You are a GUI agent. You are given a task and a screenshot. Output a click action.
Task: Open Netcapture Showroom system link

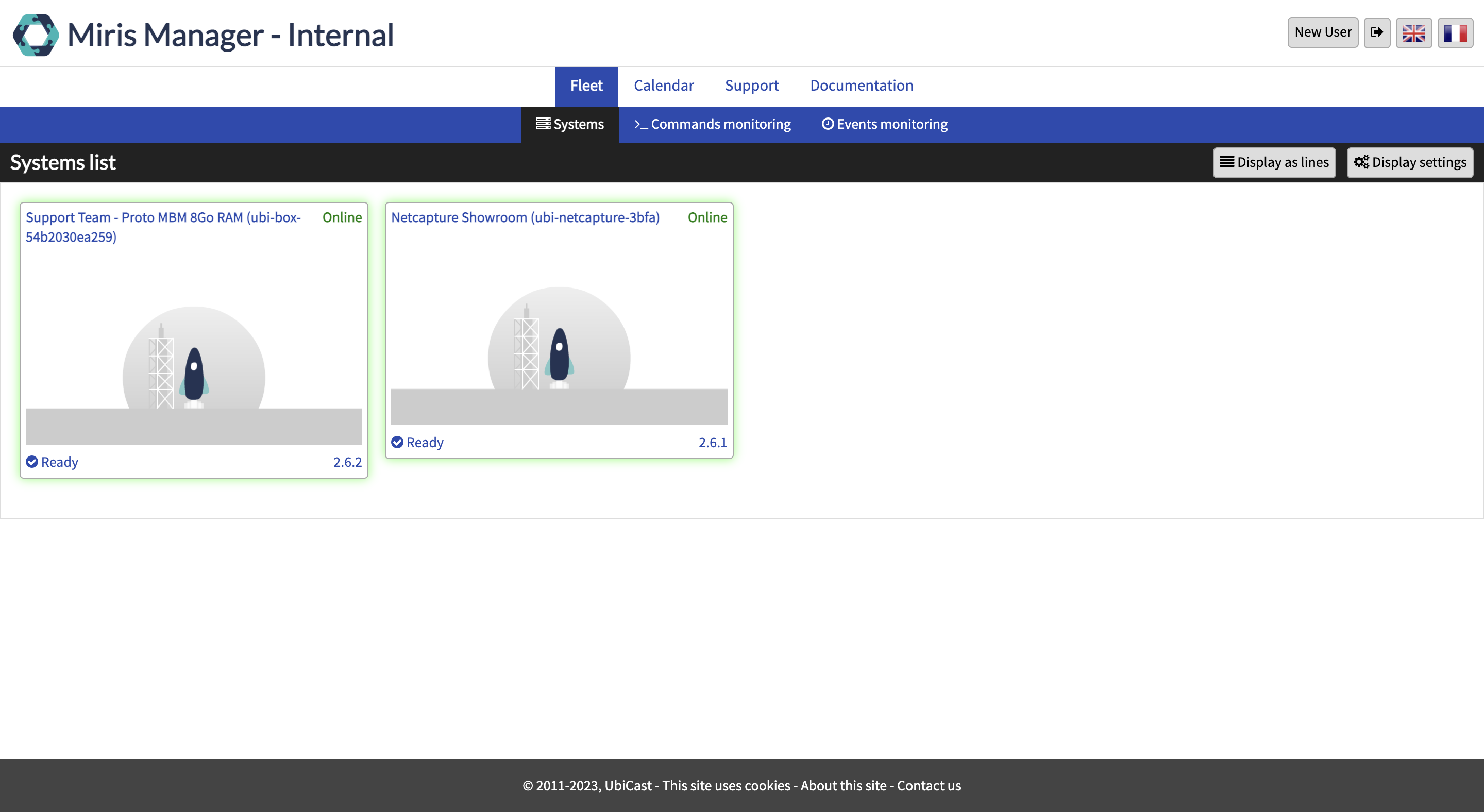point(526,218)
